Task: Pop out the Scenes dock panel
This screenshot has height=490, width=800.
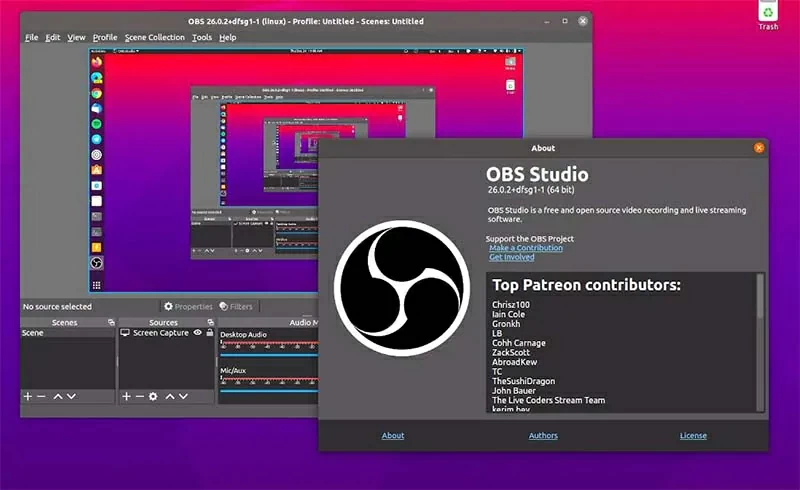Action: pos(111,322)
